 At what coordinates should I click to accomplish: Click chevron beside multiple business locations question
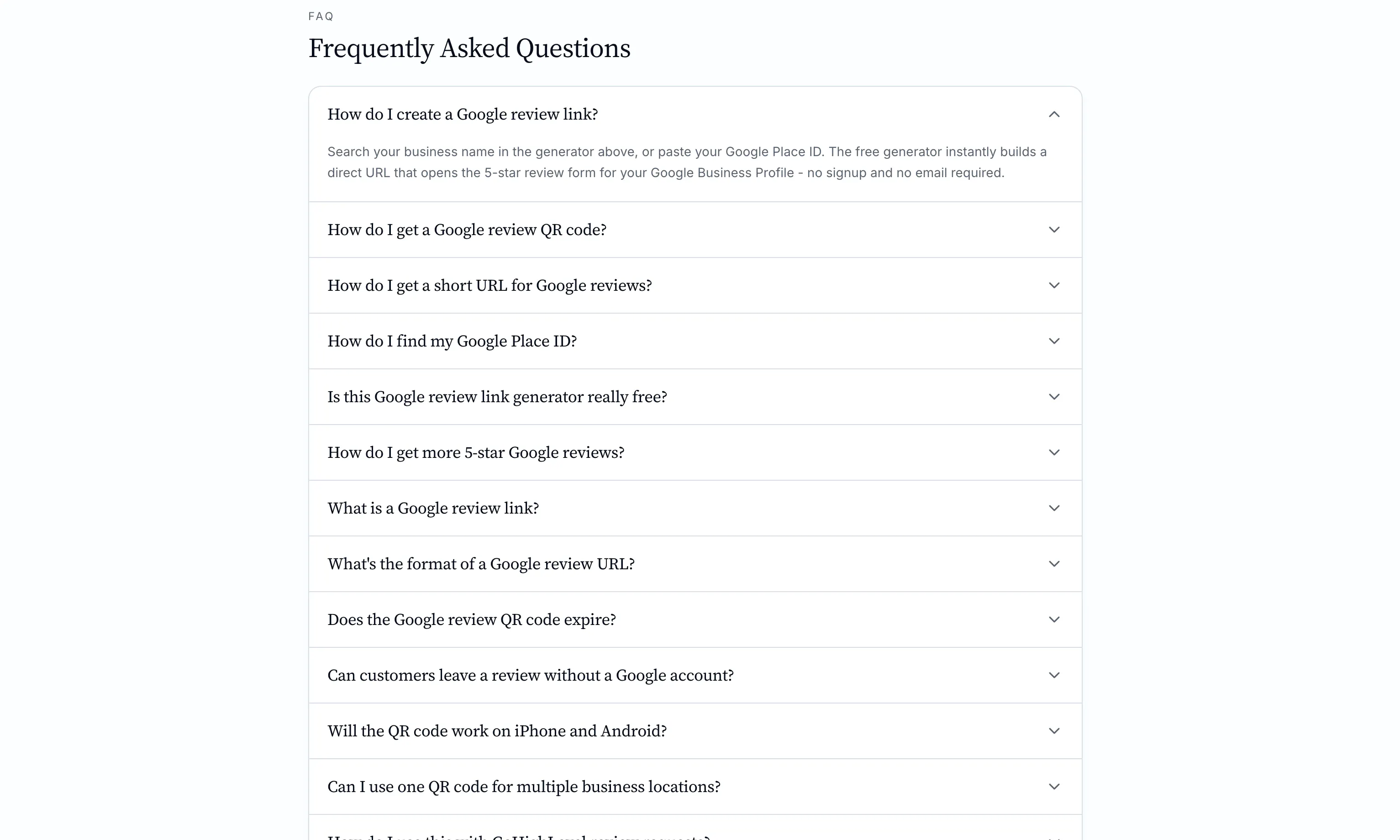pyautogui.click(x=1053, y=787)
